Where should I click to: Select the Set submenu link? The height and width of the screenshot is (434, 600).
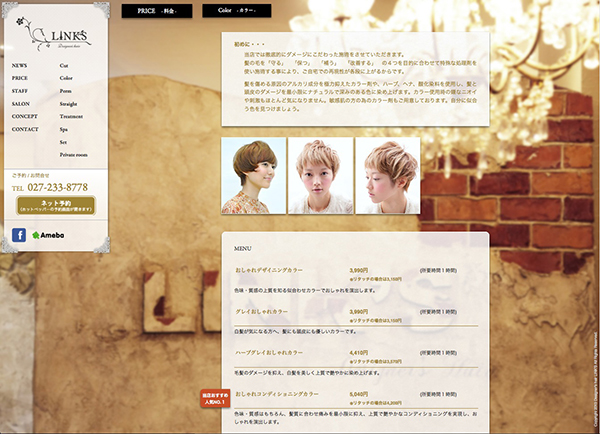pyautogui.click(x=63, y=142)
